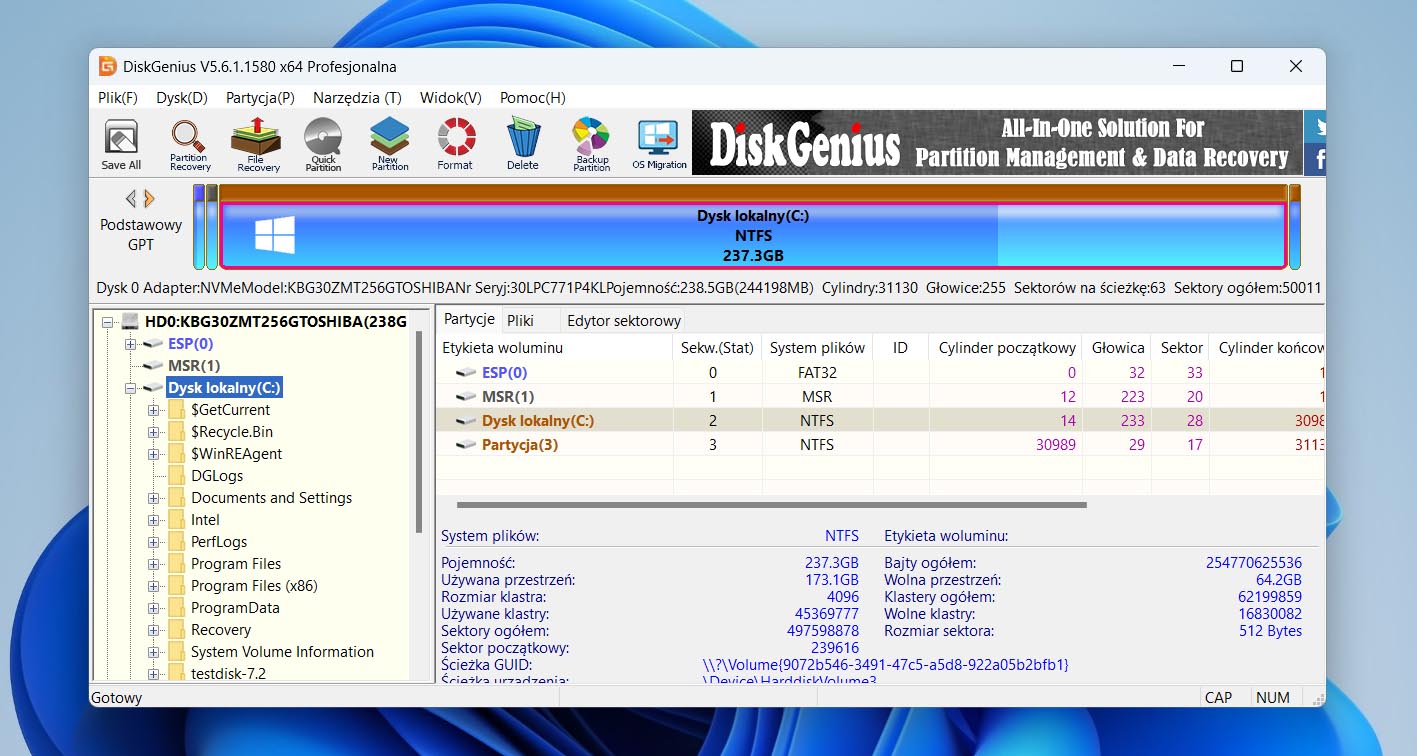Viewport: 1417px width, 756px height.
Task: Expand the Program Files (x86) node
Action: [153, 586]
